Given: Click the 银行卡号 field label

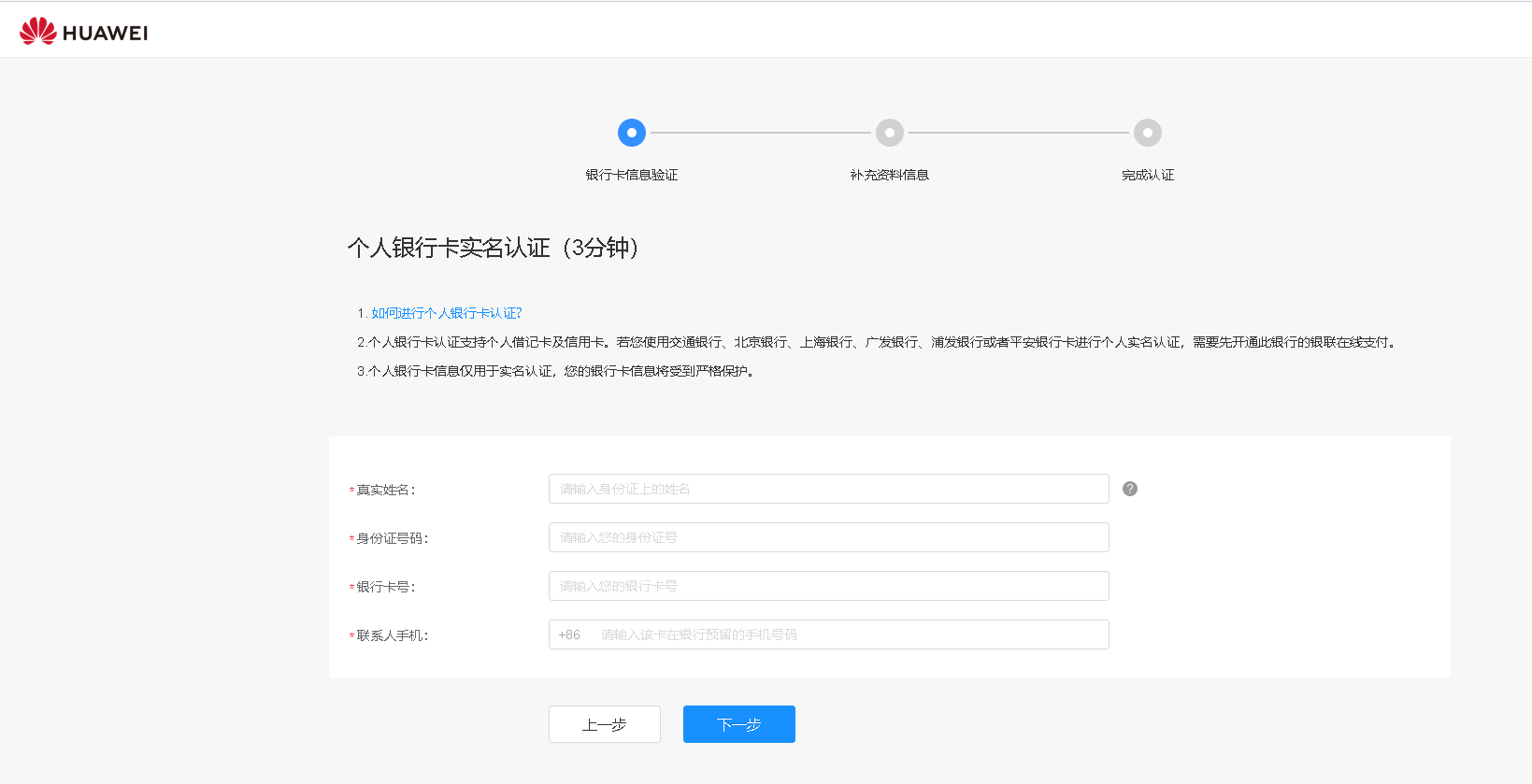Looking at the screenshot, I should tap(382, 587).
